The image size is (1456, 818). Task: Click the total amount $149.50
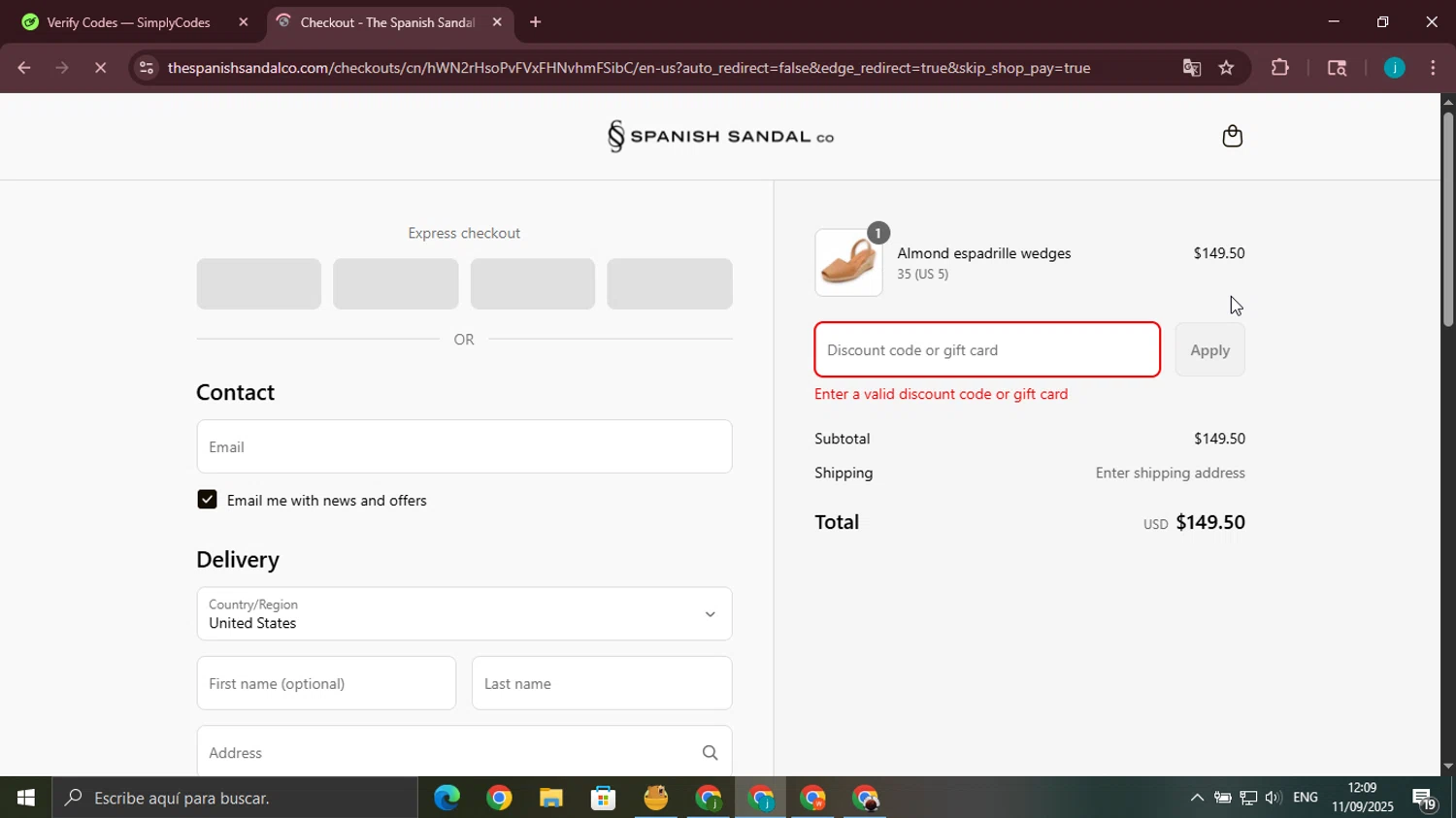click(x=1210, y=522)
